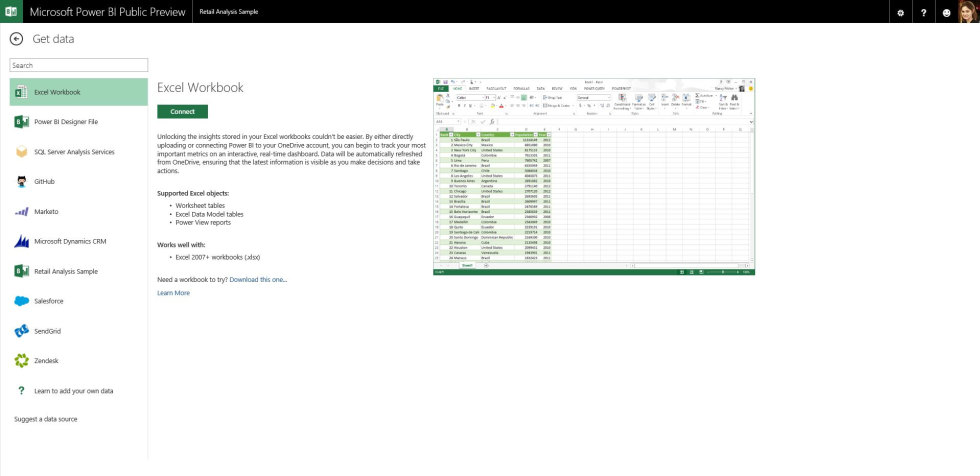Click Suggest a data source
This screenshot has width=980, height=476.
coord(46,419)
